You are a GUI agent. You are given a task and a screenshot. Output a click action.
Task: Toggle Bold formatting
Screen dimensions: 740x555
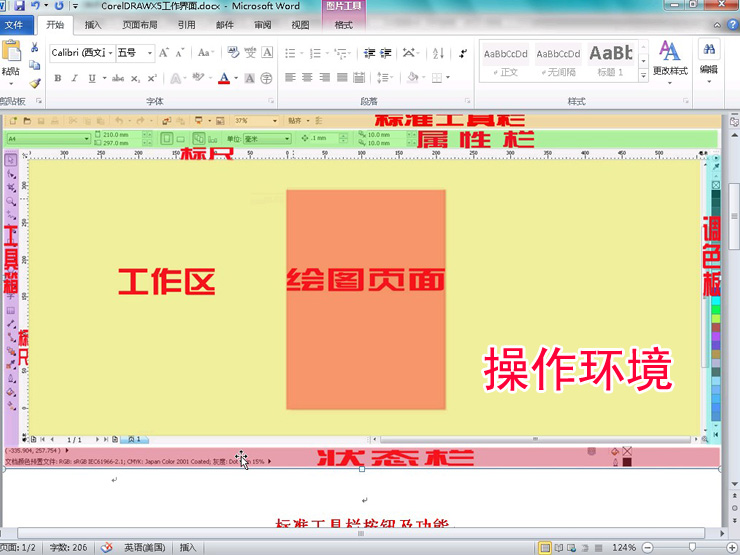pyautogui.click(x=58, y=78)
